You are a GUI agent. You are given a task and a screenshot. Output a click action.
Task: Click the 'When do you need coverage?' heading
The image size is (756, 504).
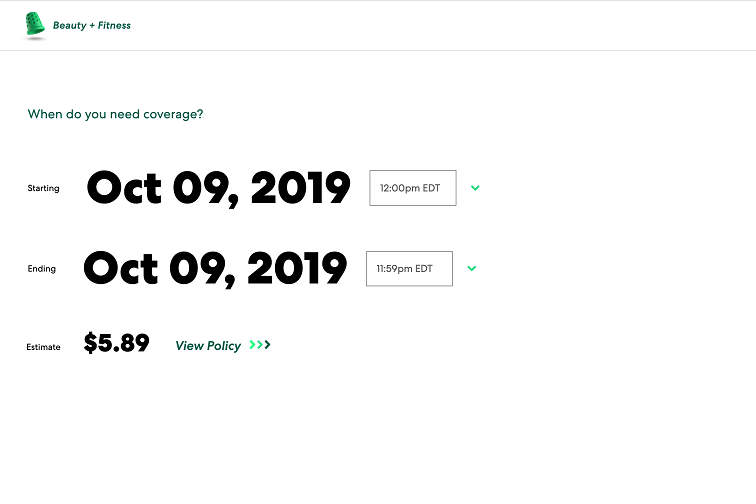pyautogui.click(x=115, y=114)
